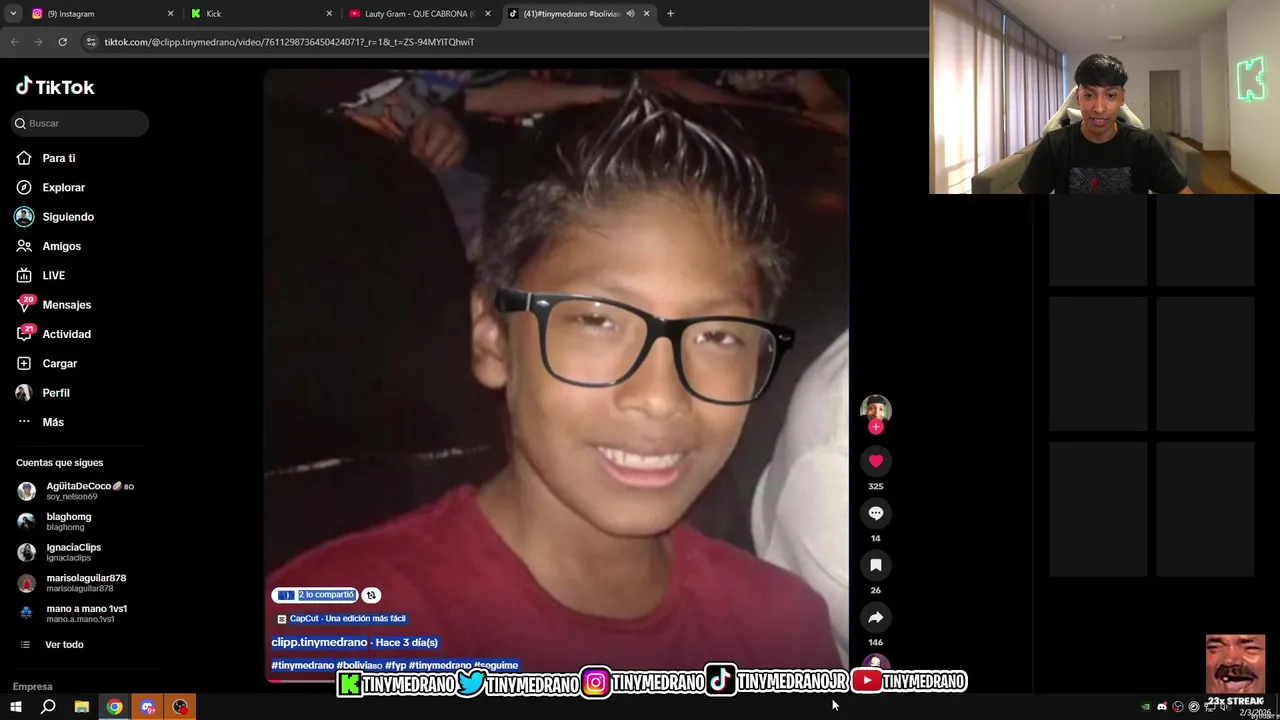The height and width of the screenshot is (720, 1280).
Task: Open Mensajes inbox
Action: click(66, 305)
